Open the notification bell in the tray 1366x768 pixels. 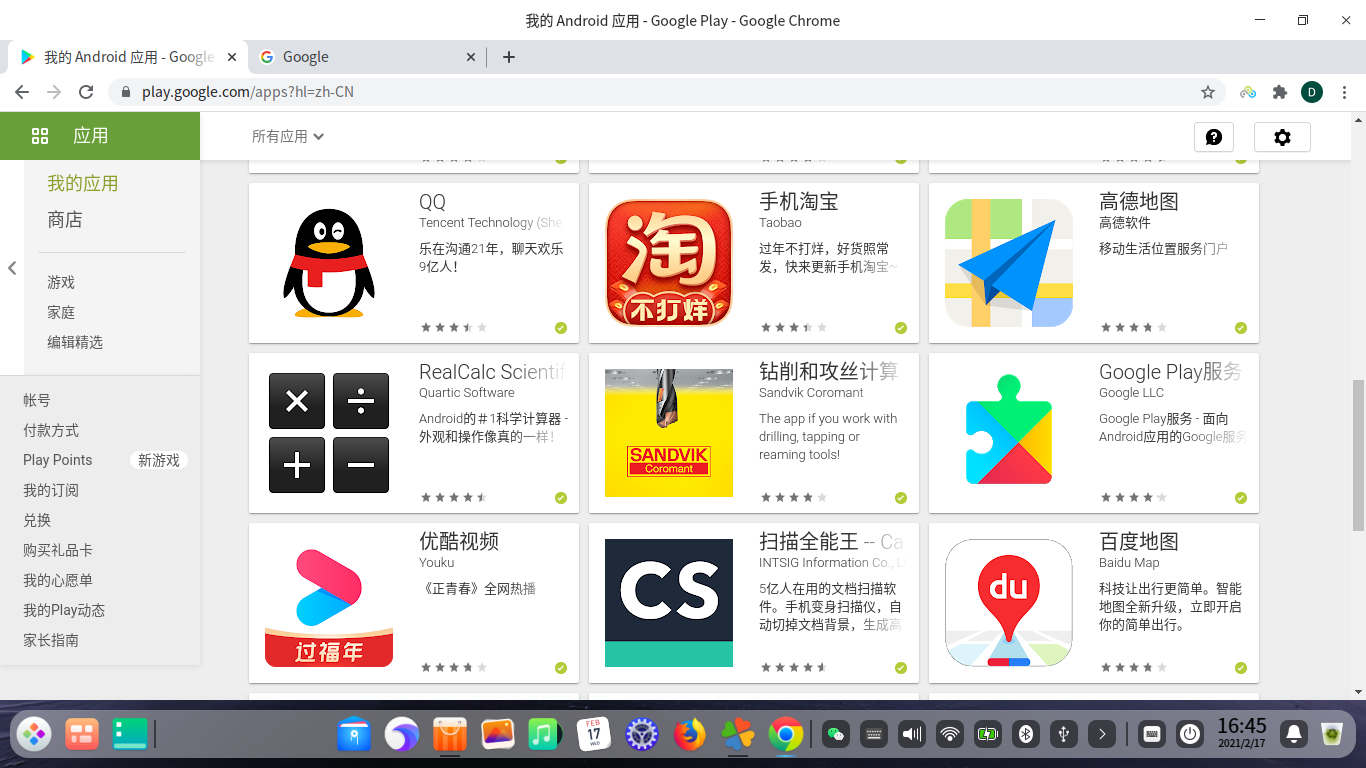(1294, 734)
